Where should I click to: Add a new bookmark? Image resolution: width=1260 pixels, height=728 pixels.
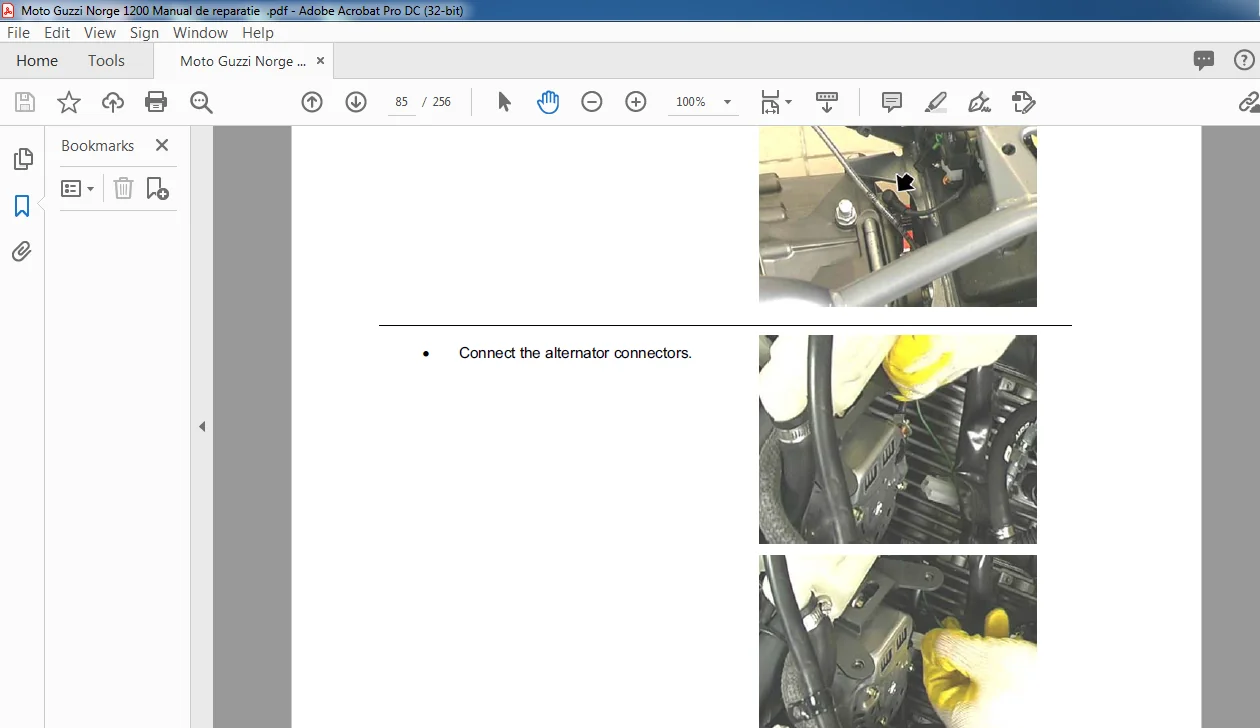coord(158,188)
